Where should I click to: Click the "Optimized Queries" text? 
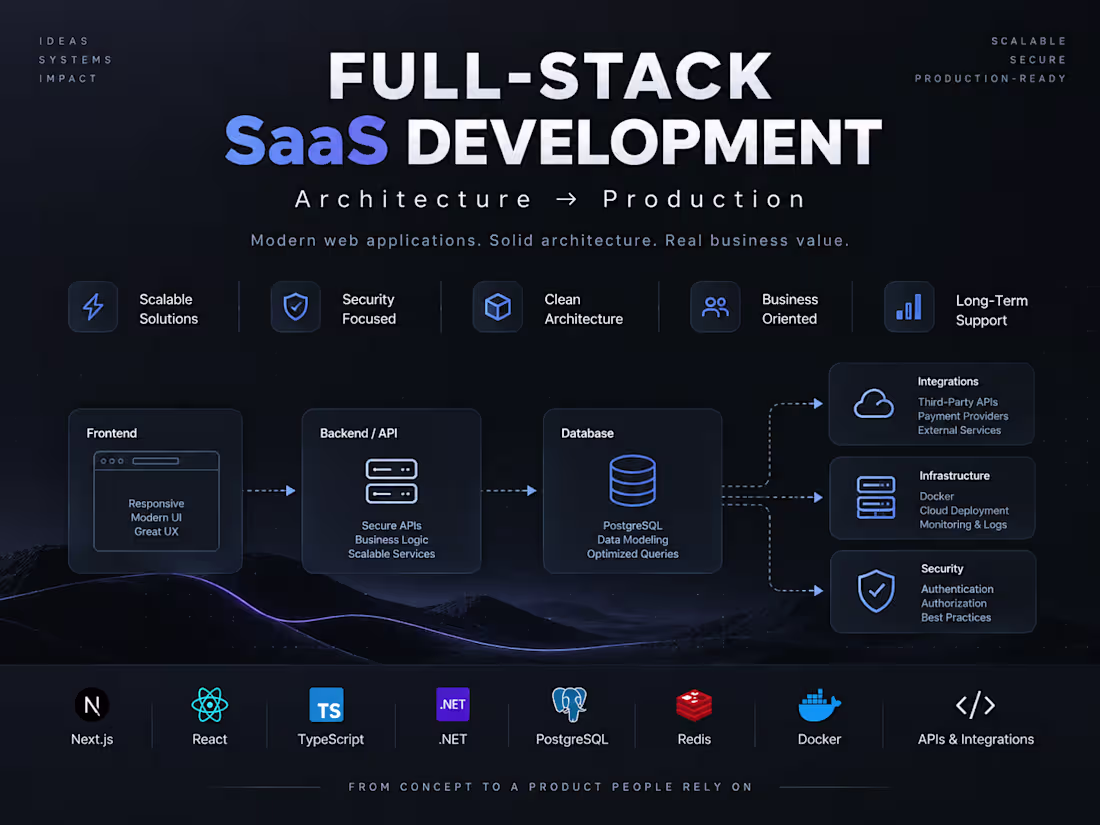click(633, 554)
